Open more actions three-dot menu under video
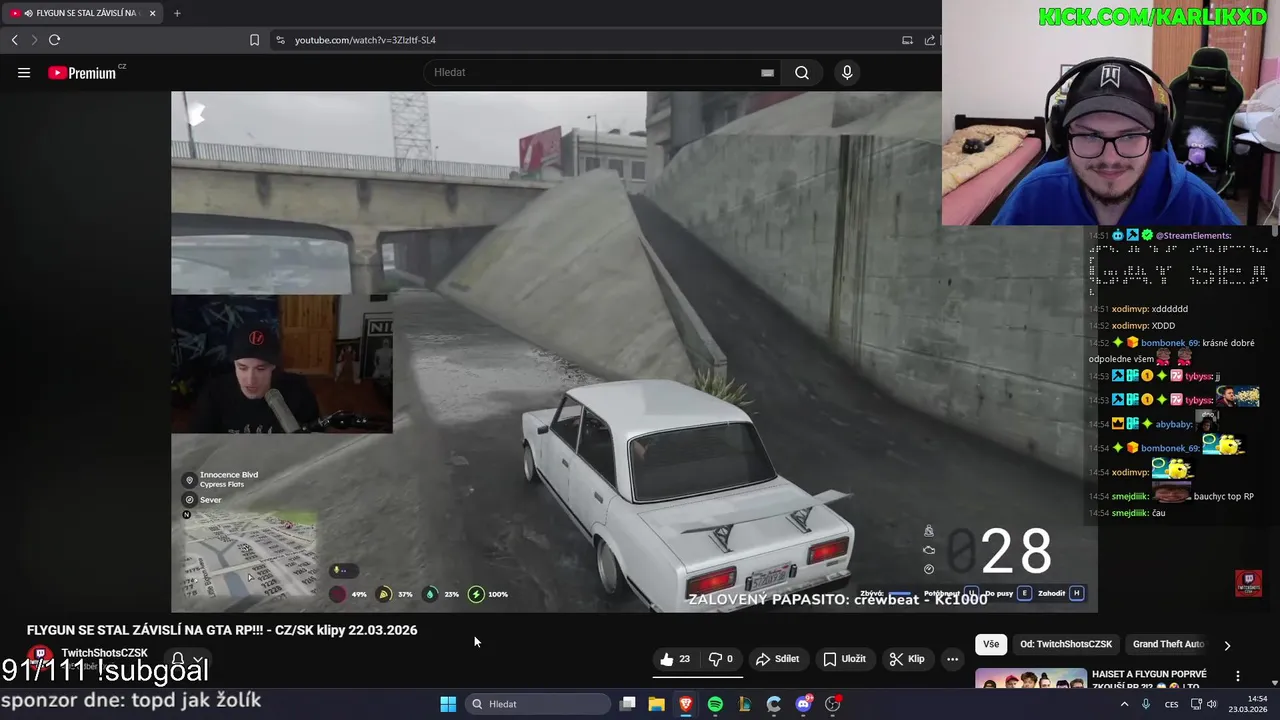 [x=952, y=659]
